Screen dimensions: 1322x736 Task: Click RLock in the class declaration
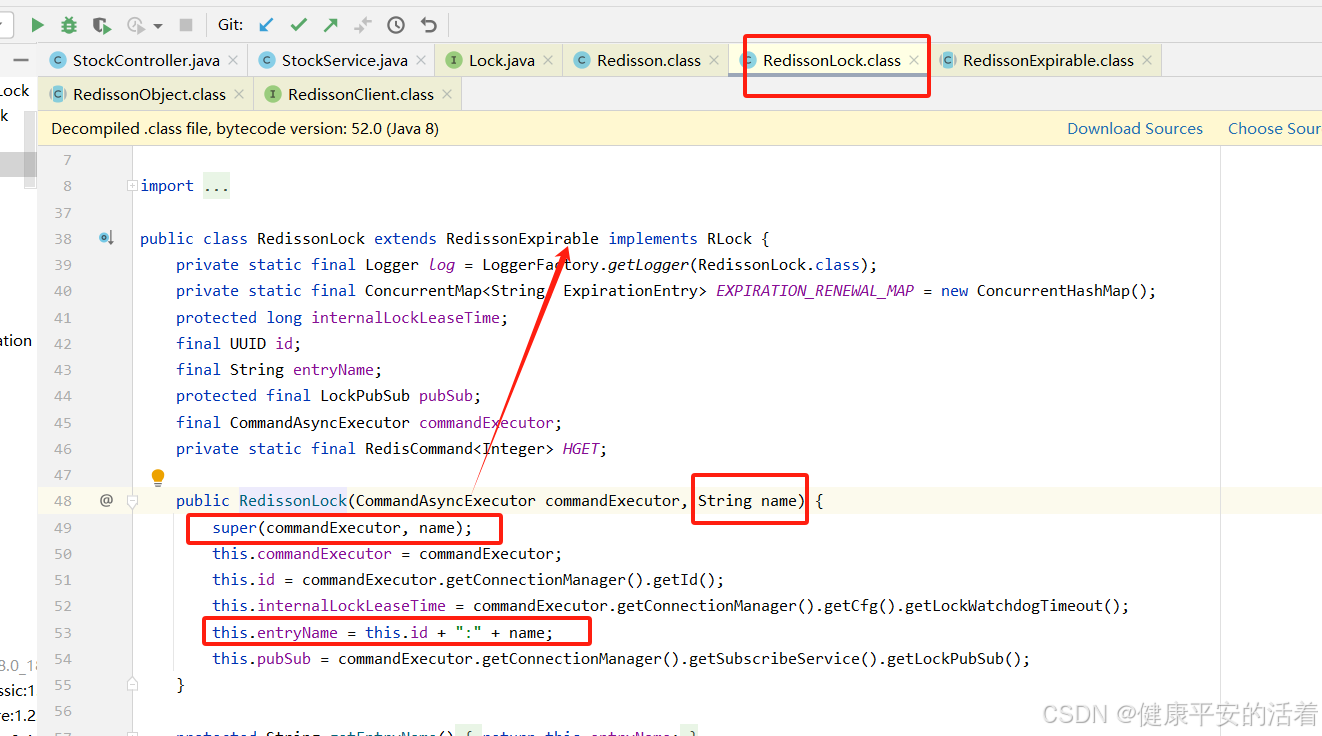coord(729,238)
